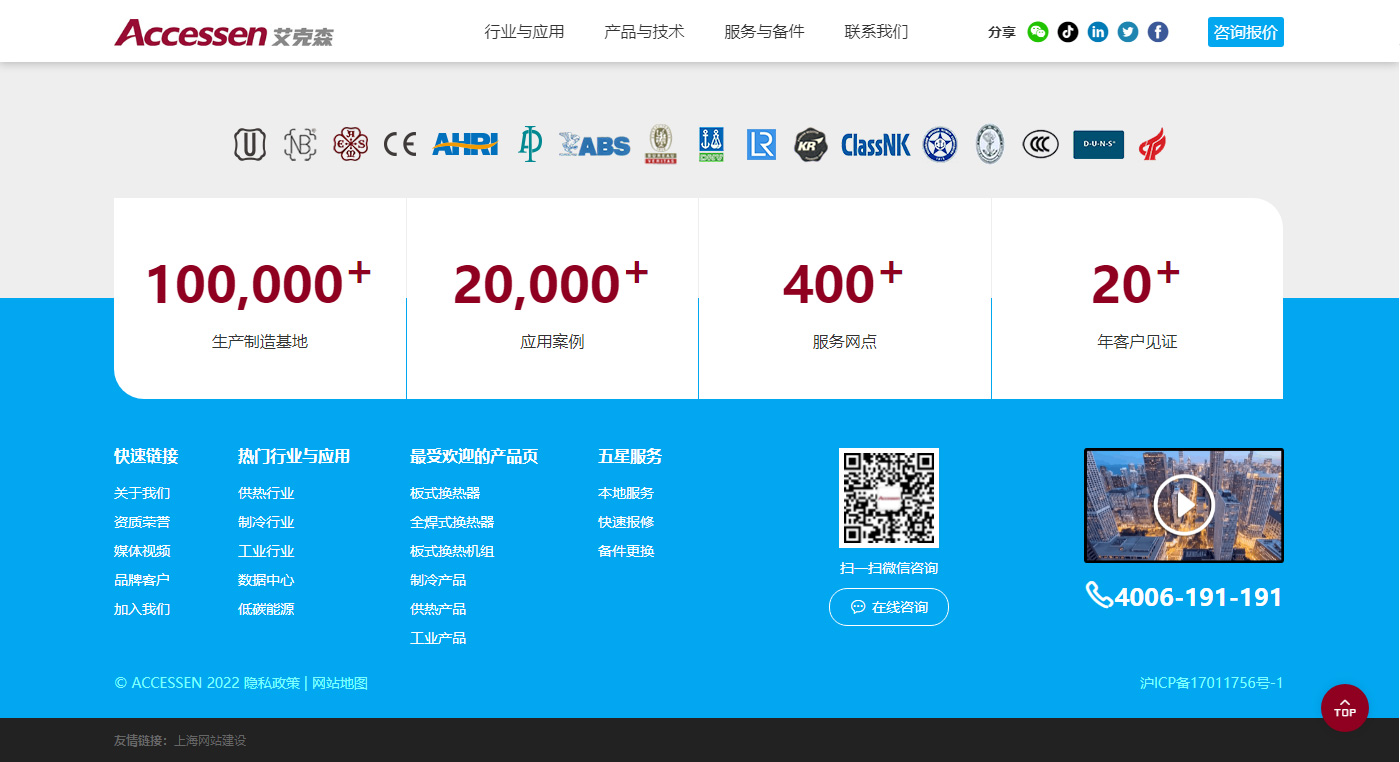The image size is (1400, 762).
Task: Click the CE certification mark
Action: (x=400, y=145)
